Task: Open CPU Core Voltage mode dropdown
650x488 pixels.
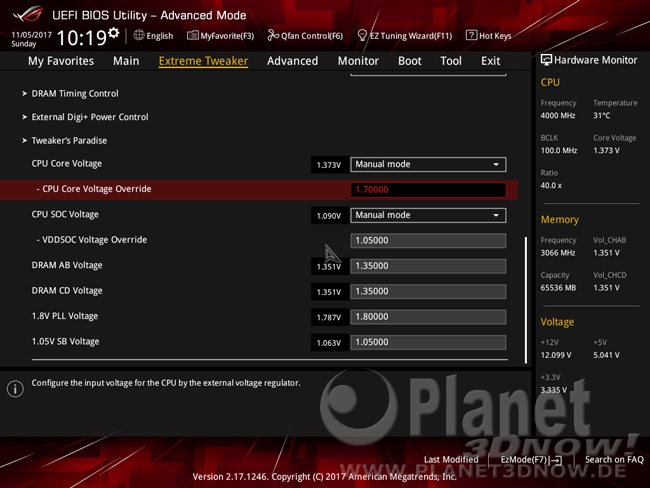Action: pyautogui.click(x=428, y=164)
